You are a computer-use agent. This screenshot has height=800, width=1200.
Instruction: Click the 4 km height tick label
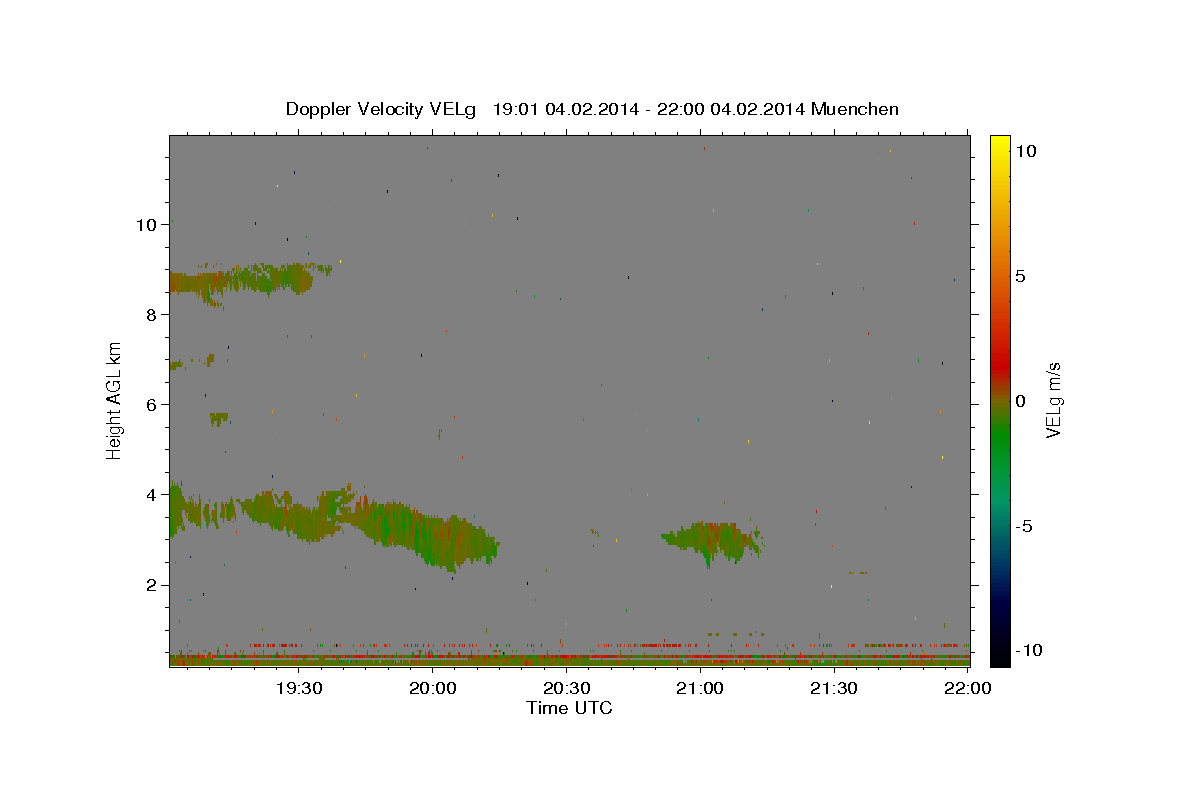coord(152,494)
